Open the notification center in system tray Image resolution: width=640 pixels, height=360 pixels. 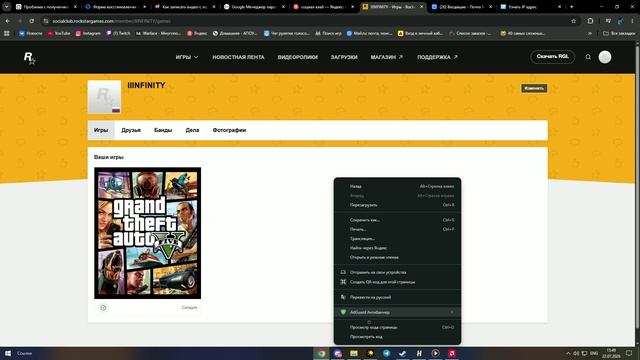tap(629, 353)
